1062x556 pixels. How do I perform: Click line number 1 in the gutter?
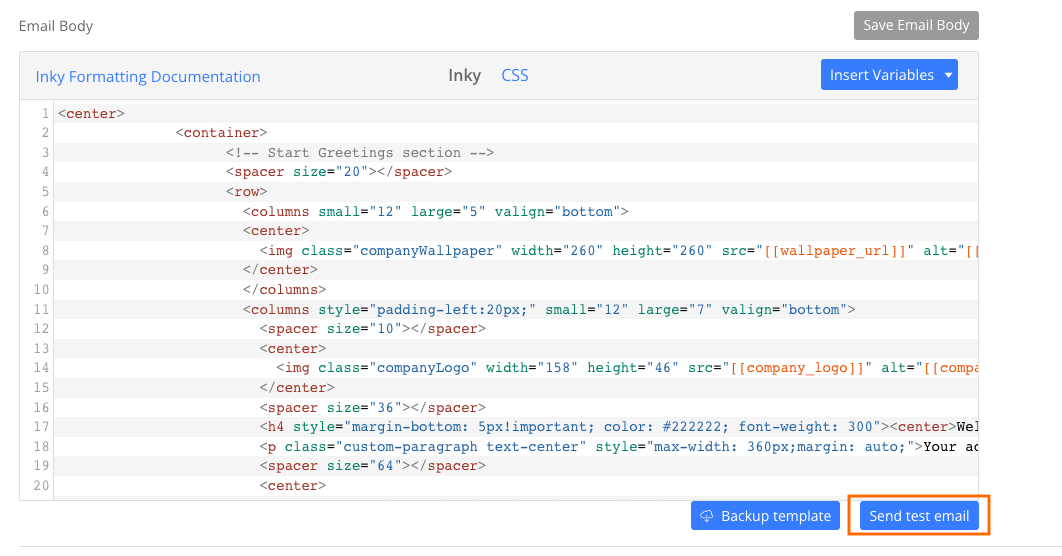(45, 113)
